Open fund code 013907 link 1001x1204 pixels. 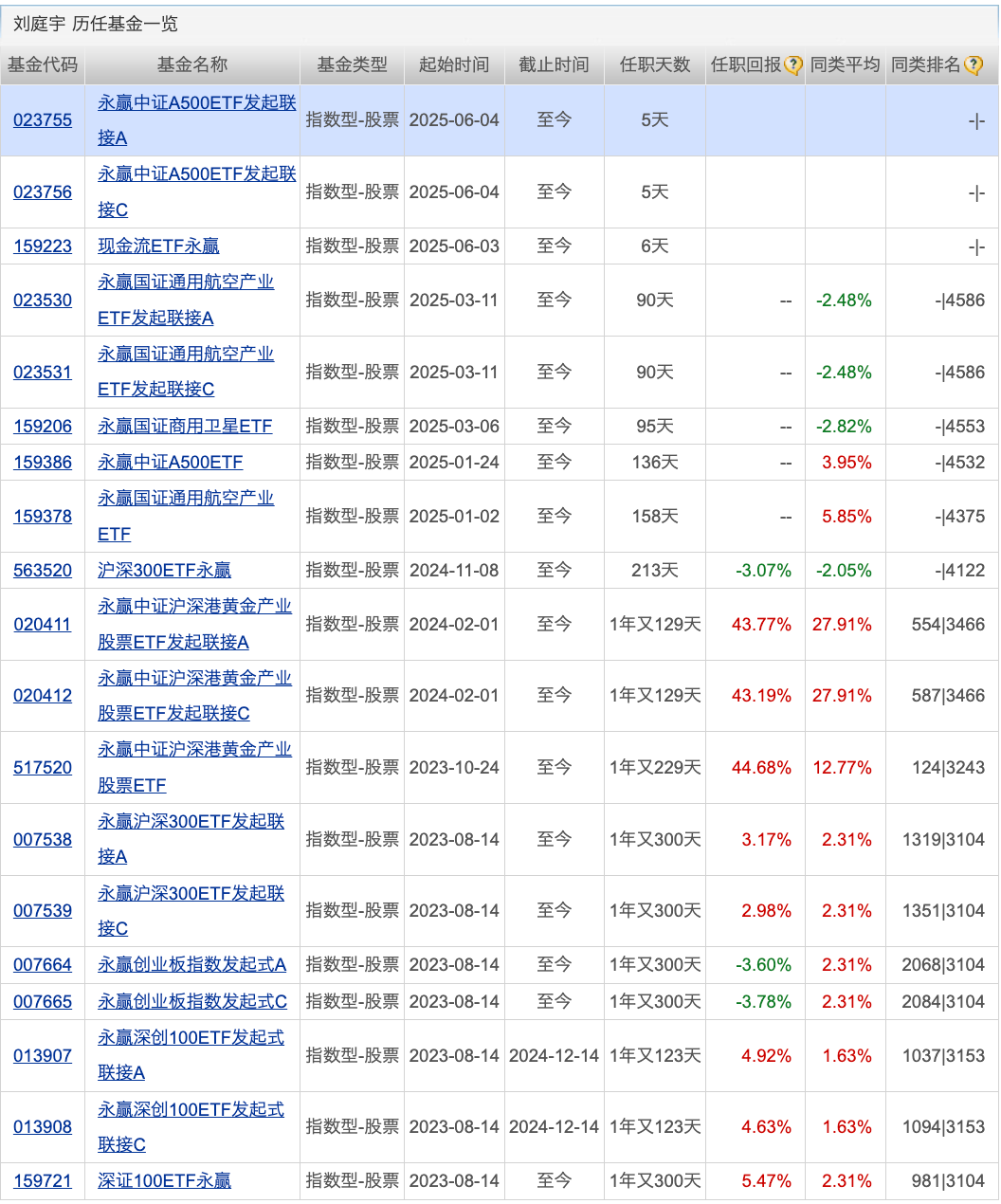coord(43,1056)
